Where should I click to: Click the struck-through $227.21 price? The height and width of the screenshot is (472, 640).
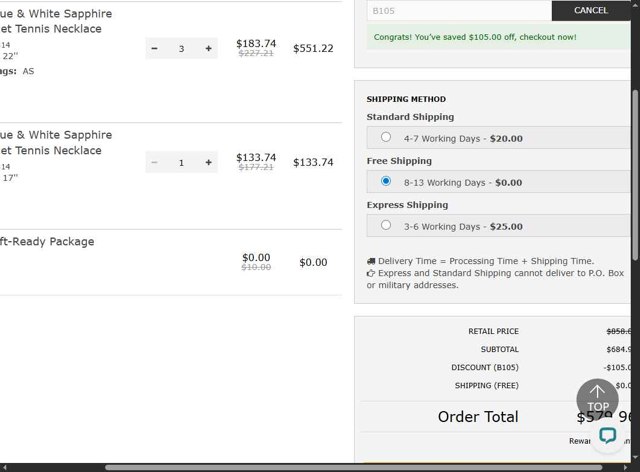coord(256,53)
